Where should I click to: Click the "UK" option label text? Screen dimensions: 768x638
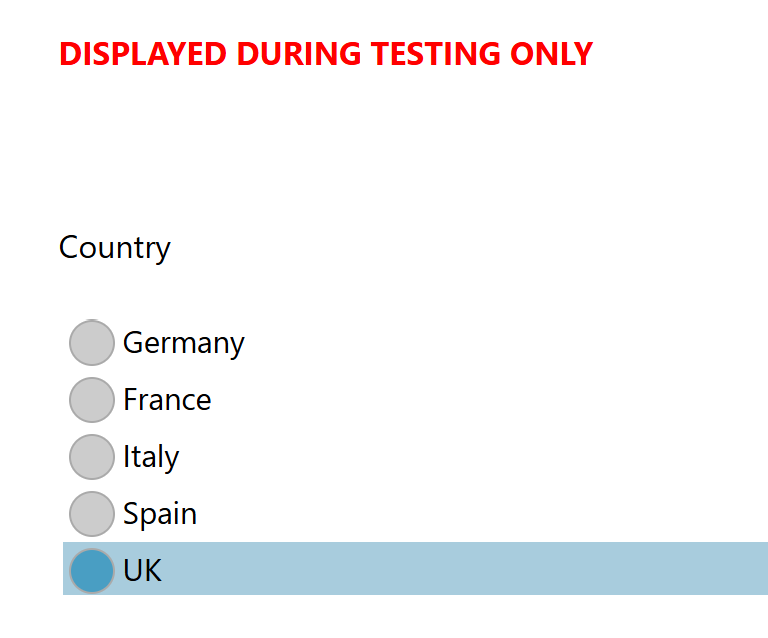[x=142, y=570]
